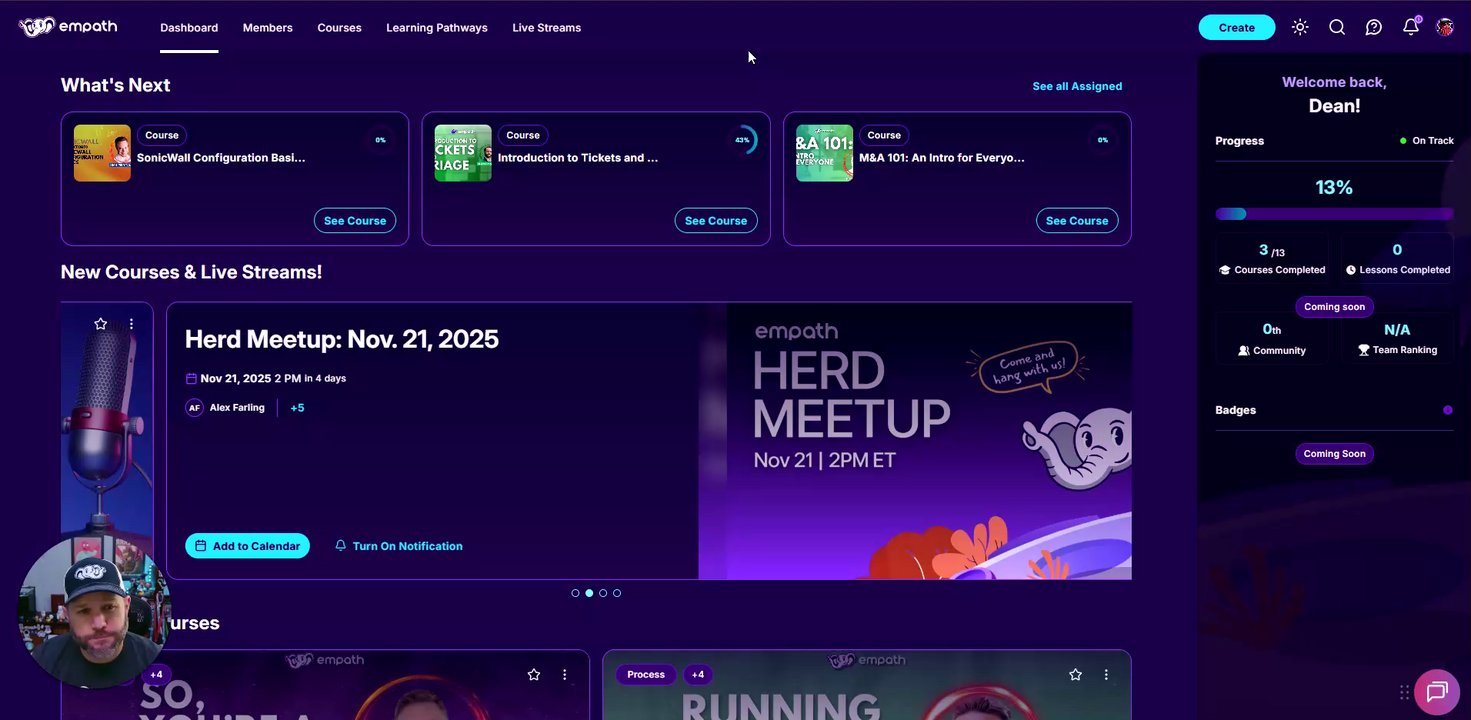Click the Herd Meetup: Nov. 21, 2025 title
Image resolution: width=1471 pixels, height=720 pixels.
coord(342,339)
